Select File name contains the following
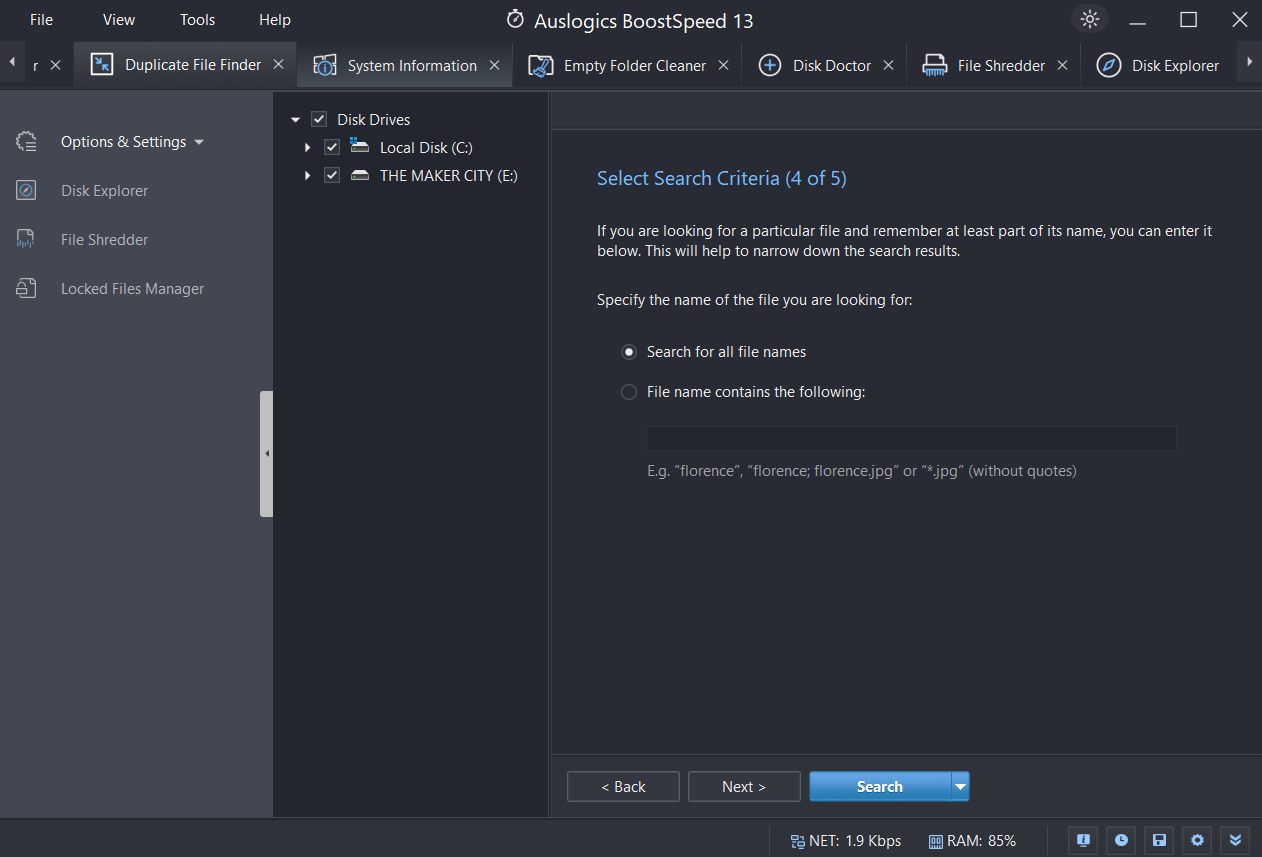The width and height of the screenshot is (1262, 857). pos(629,392)
